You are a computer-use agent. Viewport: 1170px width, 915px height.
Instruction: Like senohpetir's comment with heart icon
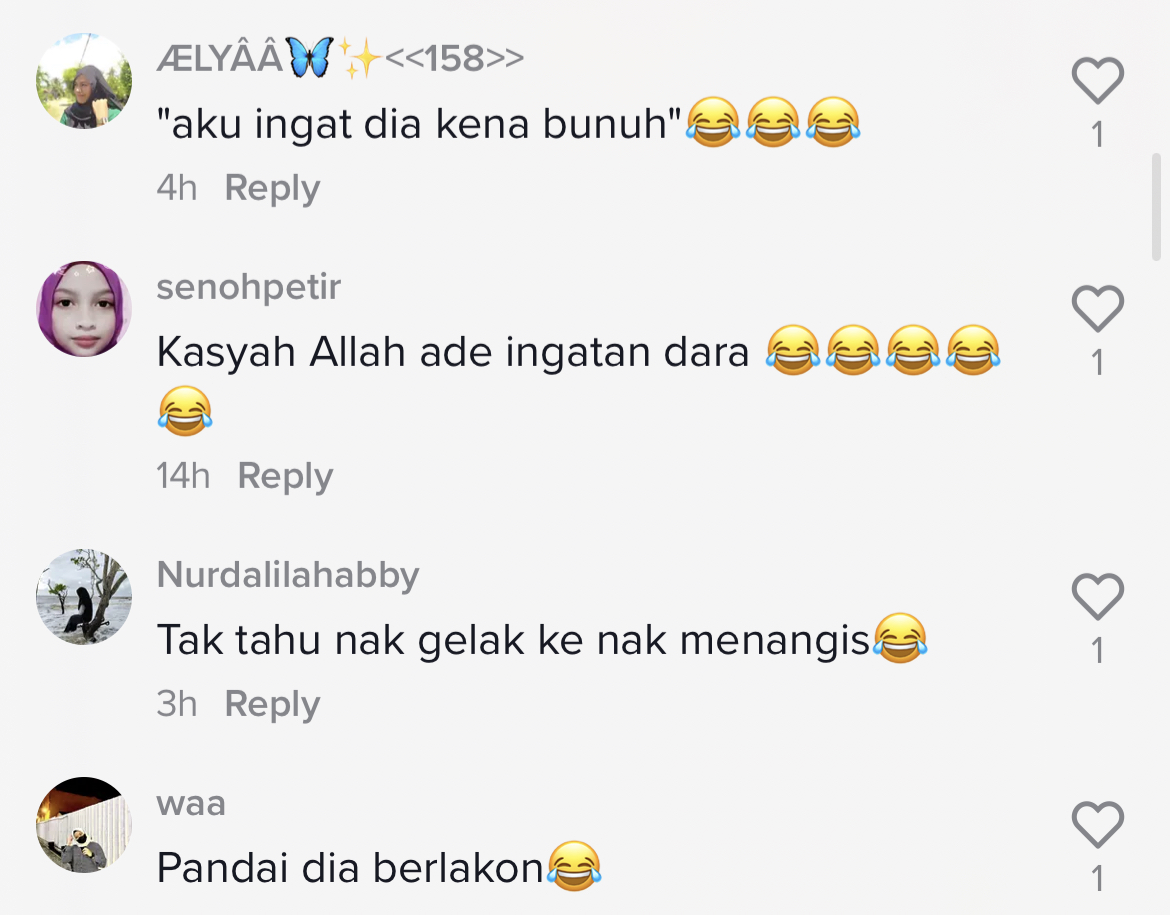(x=1098, y=308)
